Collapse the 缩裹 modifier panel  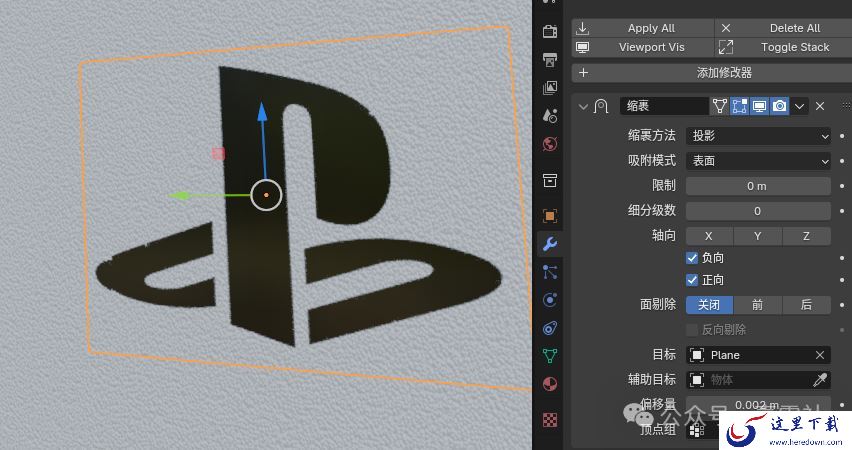583,107
